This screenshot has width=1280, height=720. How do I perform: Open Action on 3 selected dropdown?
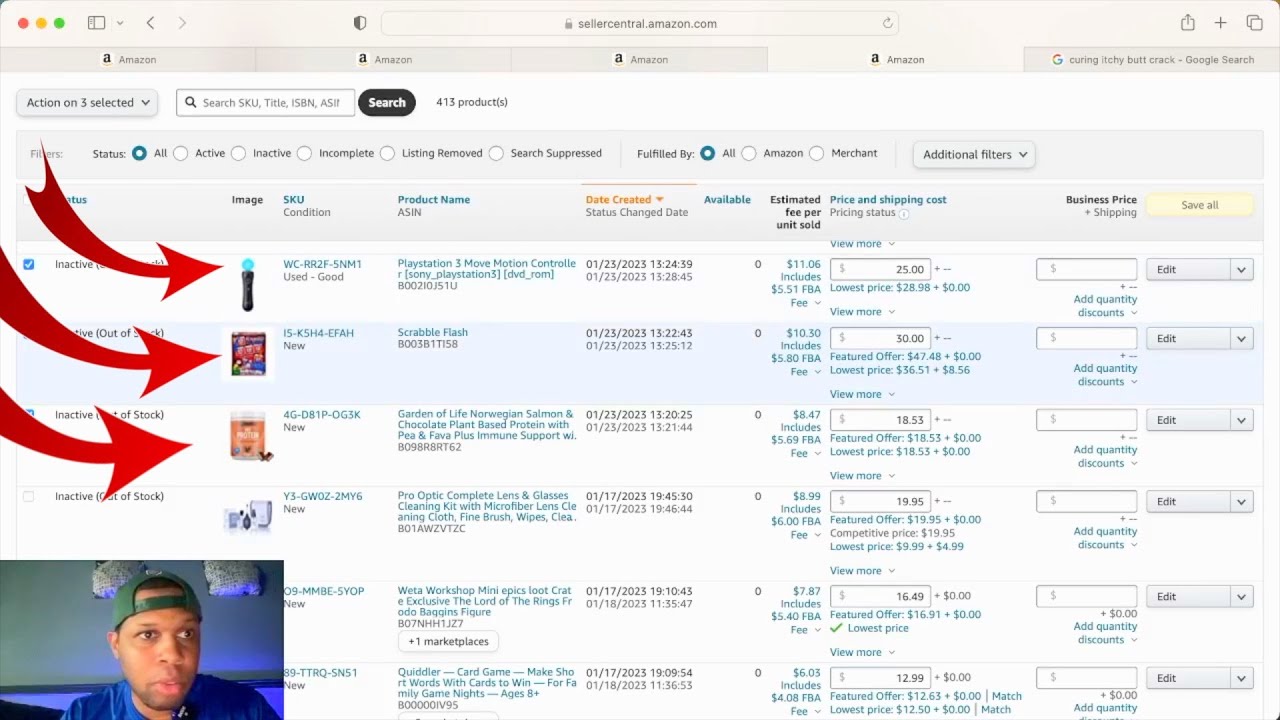(88, 102)
